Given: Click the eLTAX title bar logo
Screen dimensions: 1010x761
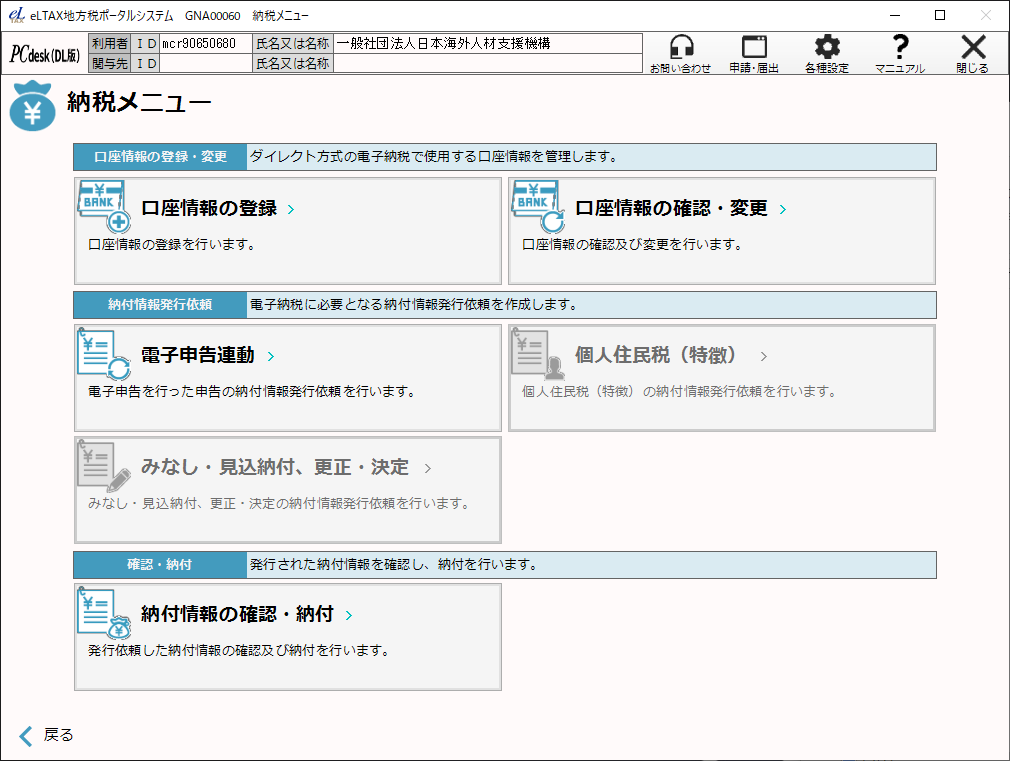Looking at the screenshot, I should pyautogui.click(x=17, y=15).
